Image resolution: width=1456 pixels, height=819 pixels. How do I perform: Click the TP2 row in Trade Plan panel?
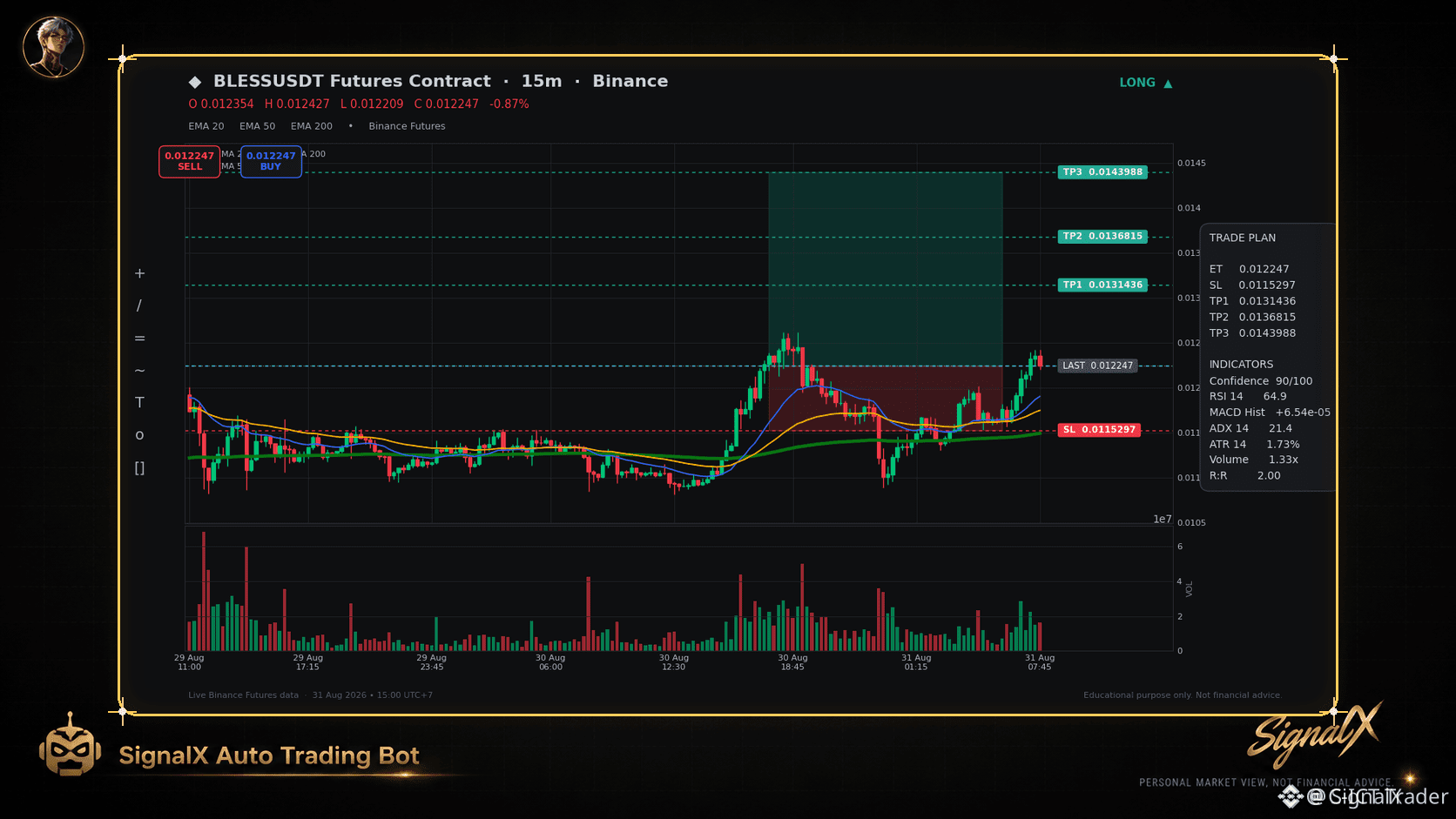coord(1252,318)
